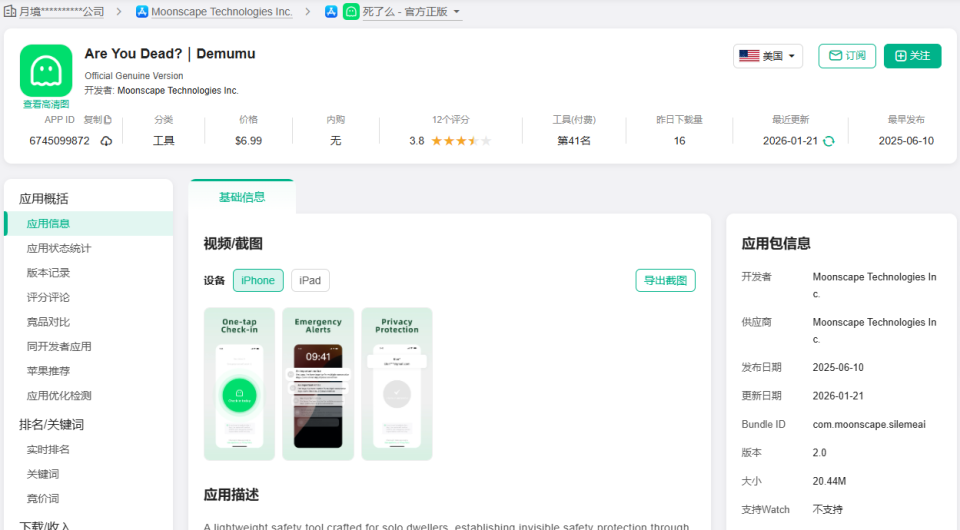Viewport: 960px width, 530px height.
Task: Switch to the 基础信息 tab
Action: (x=242, y=197)
